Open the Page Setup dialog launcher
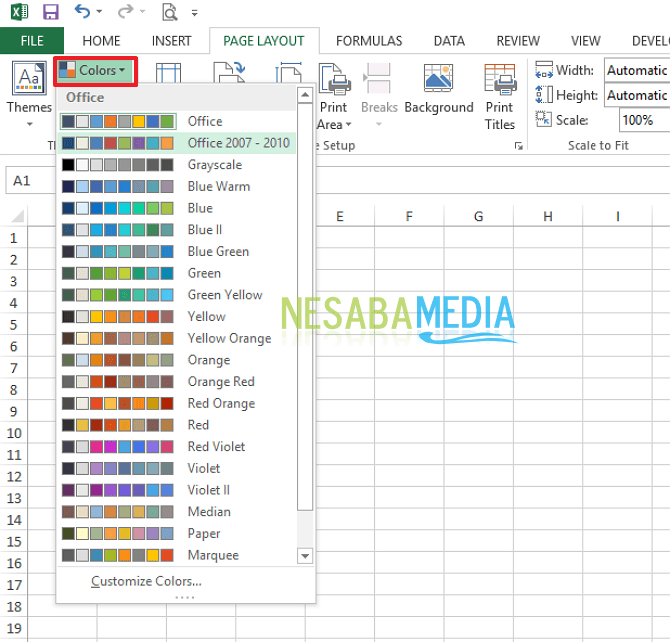Screen dimensions: 670x642 (x=518, y=146)
